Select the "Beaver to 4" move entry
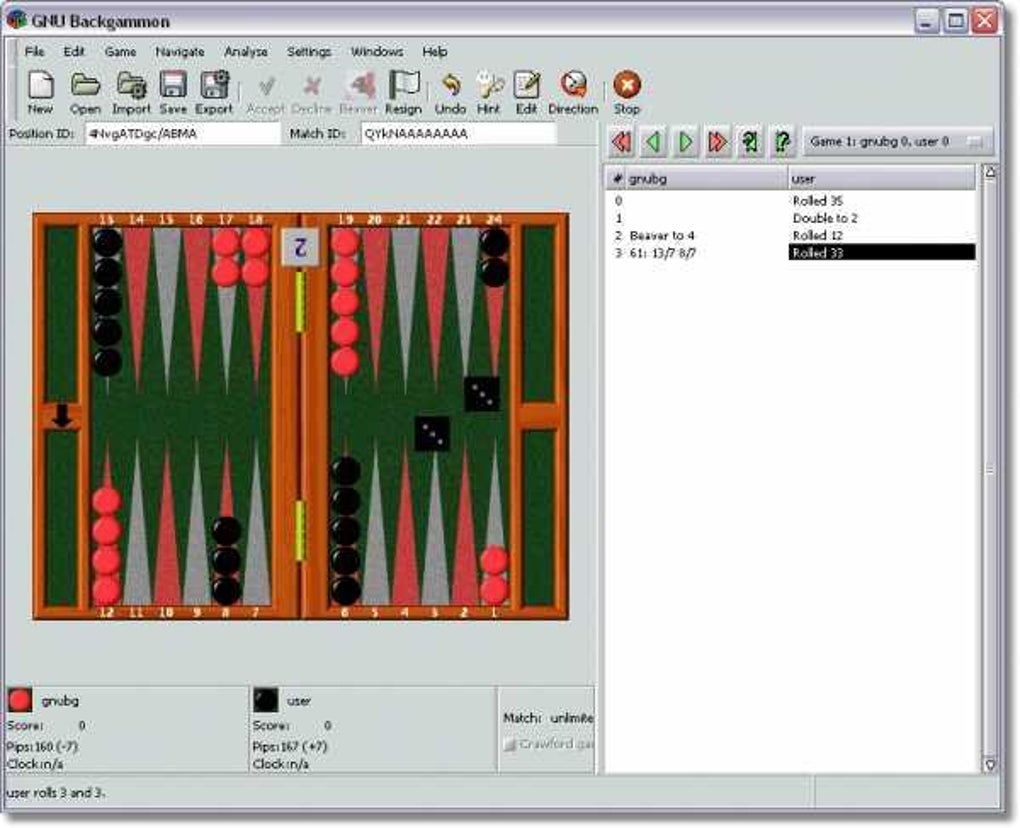The height and width of the screenshot is (828, 1020). 662,235
